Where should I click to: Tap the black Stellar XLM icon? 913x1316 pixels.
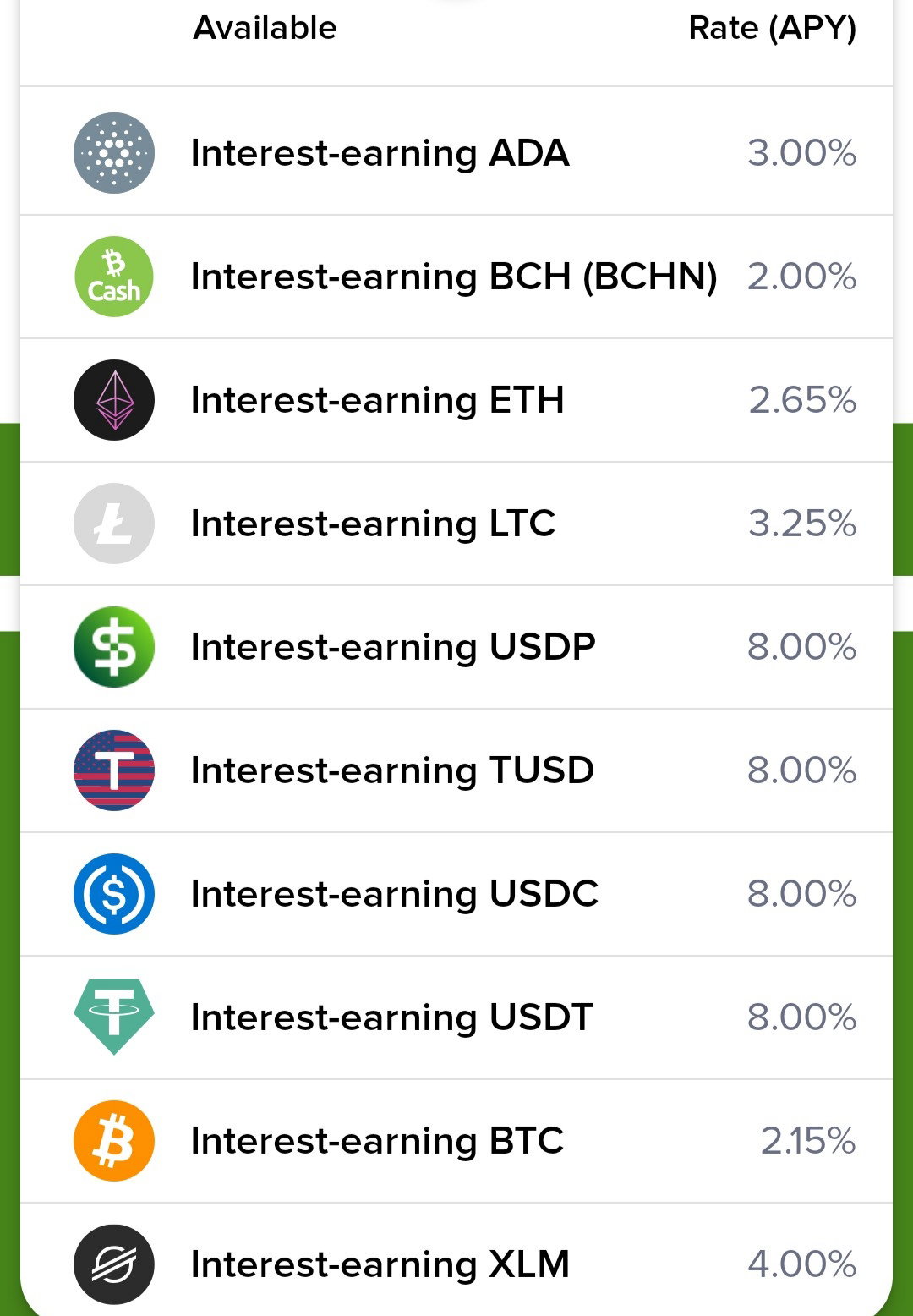click(114, 1264)
